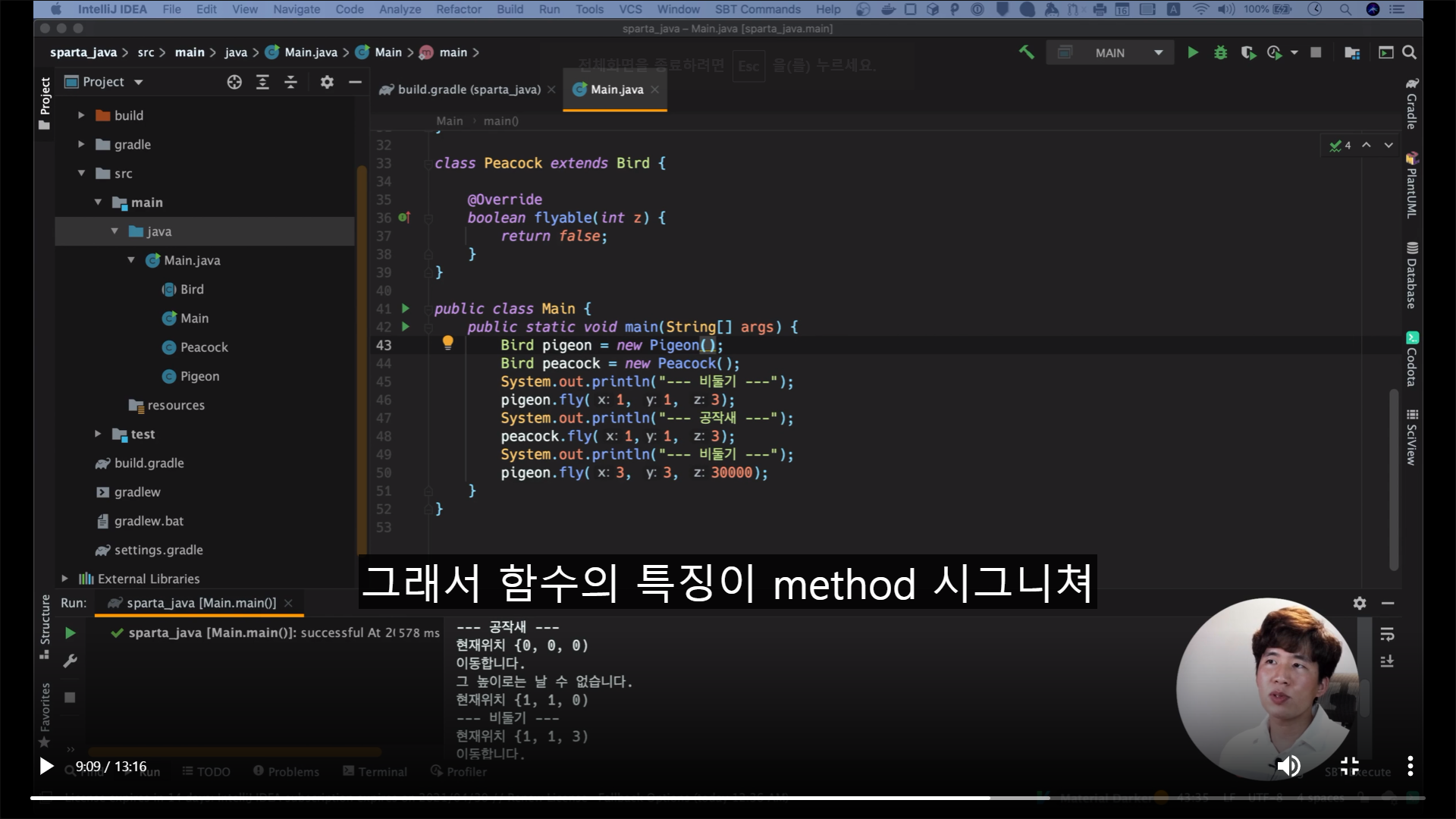Start debugging with the bug icon

click(1221, 52)
